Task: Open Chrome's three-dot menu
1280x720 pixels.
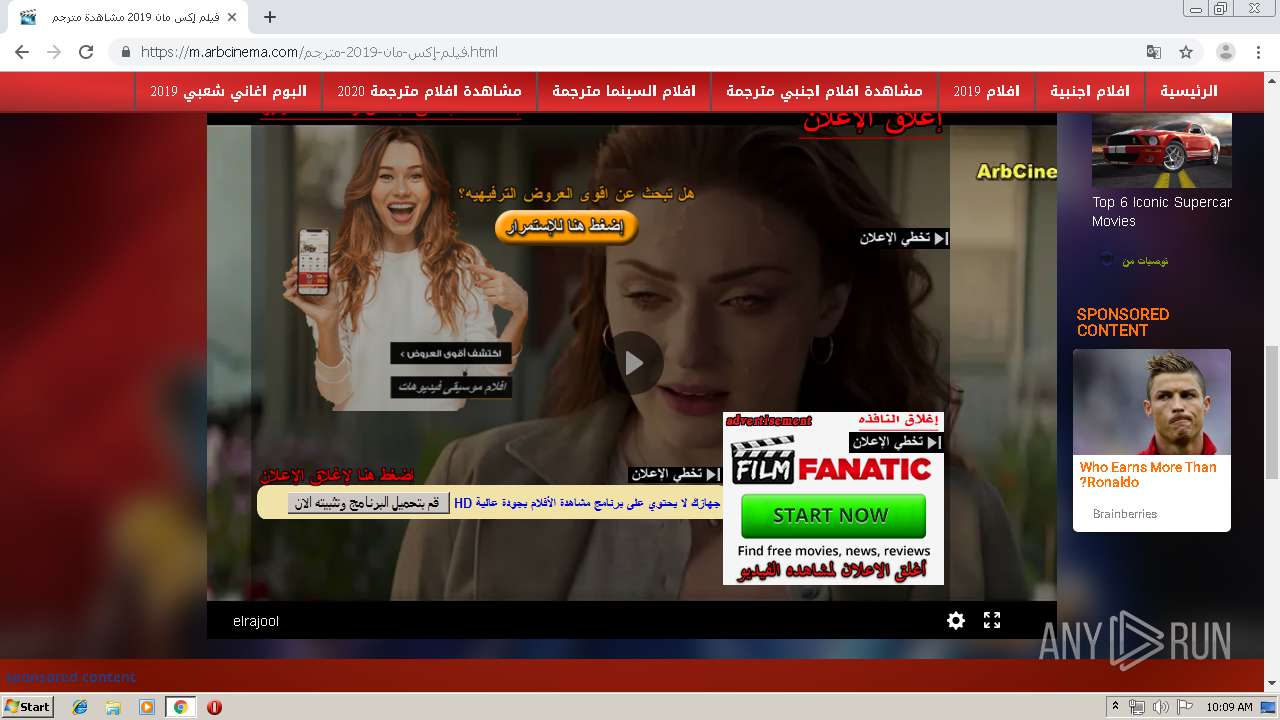Action: (x=1256, y=52)
